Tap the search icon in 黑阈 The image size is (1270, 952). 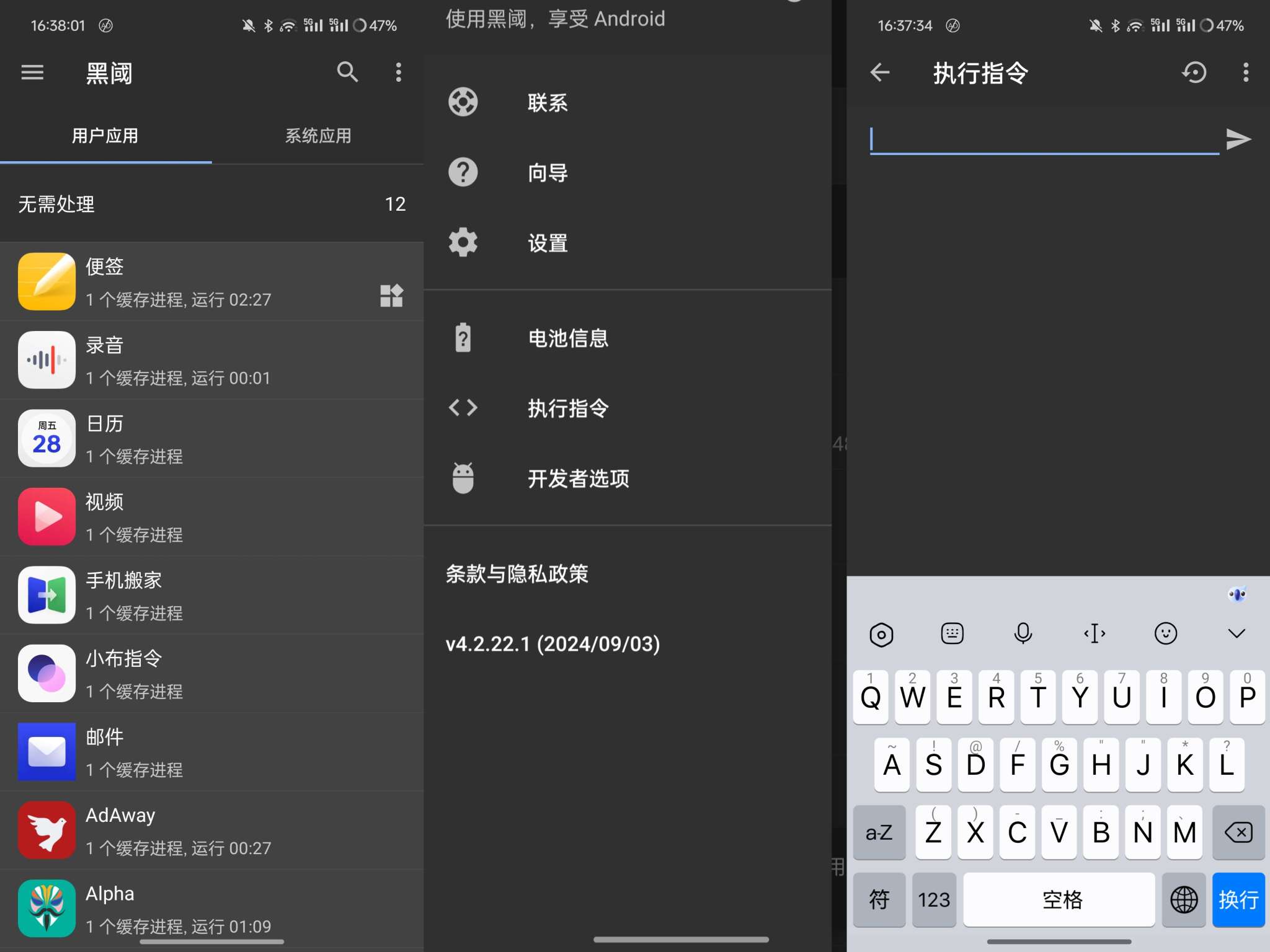click(x=347, y=73)
